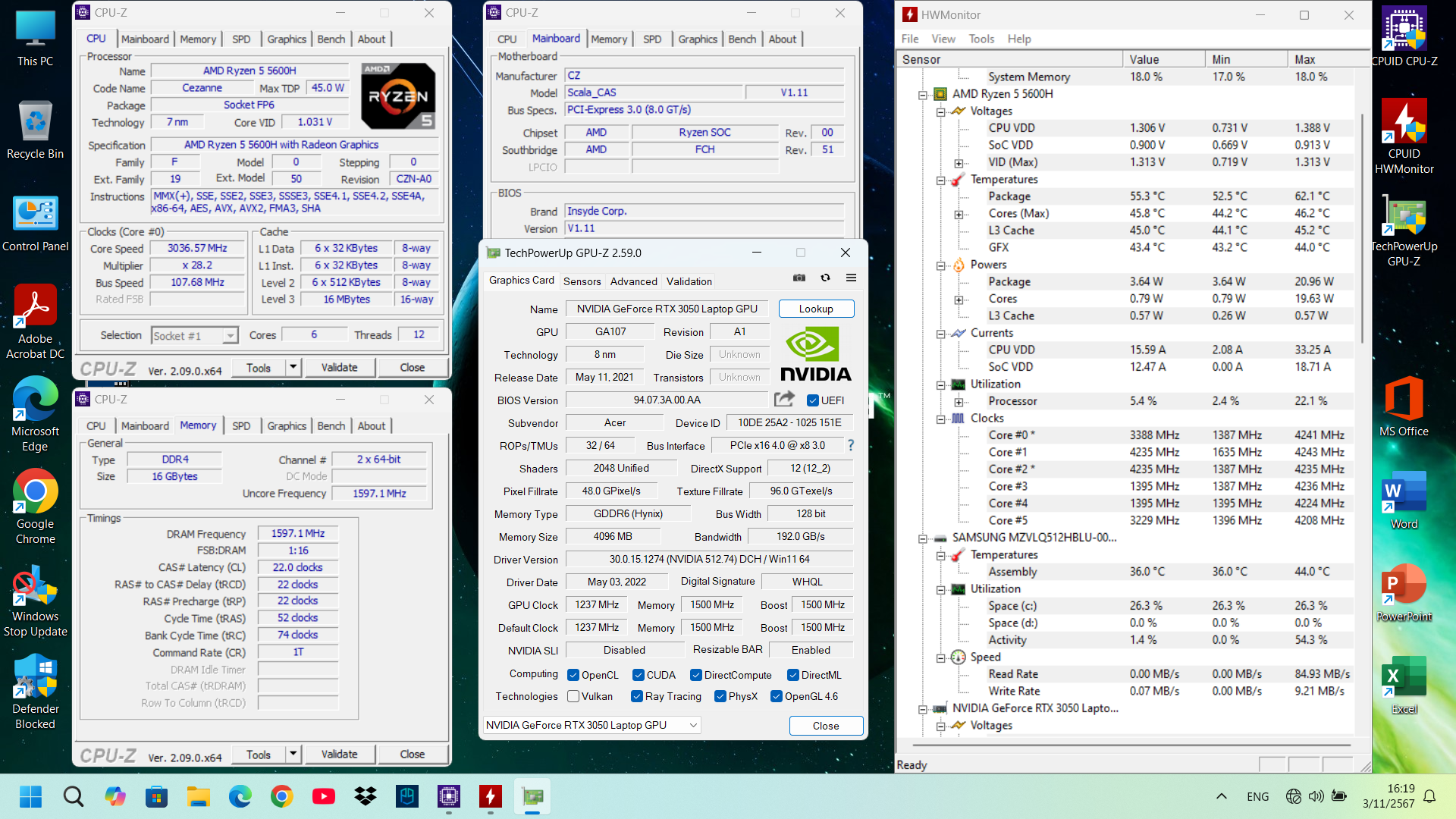Open Google Chrome desktop shortcut

pyautogui.click(x=36, y=507)
